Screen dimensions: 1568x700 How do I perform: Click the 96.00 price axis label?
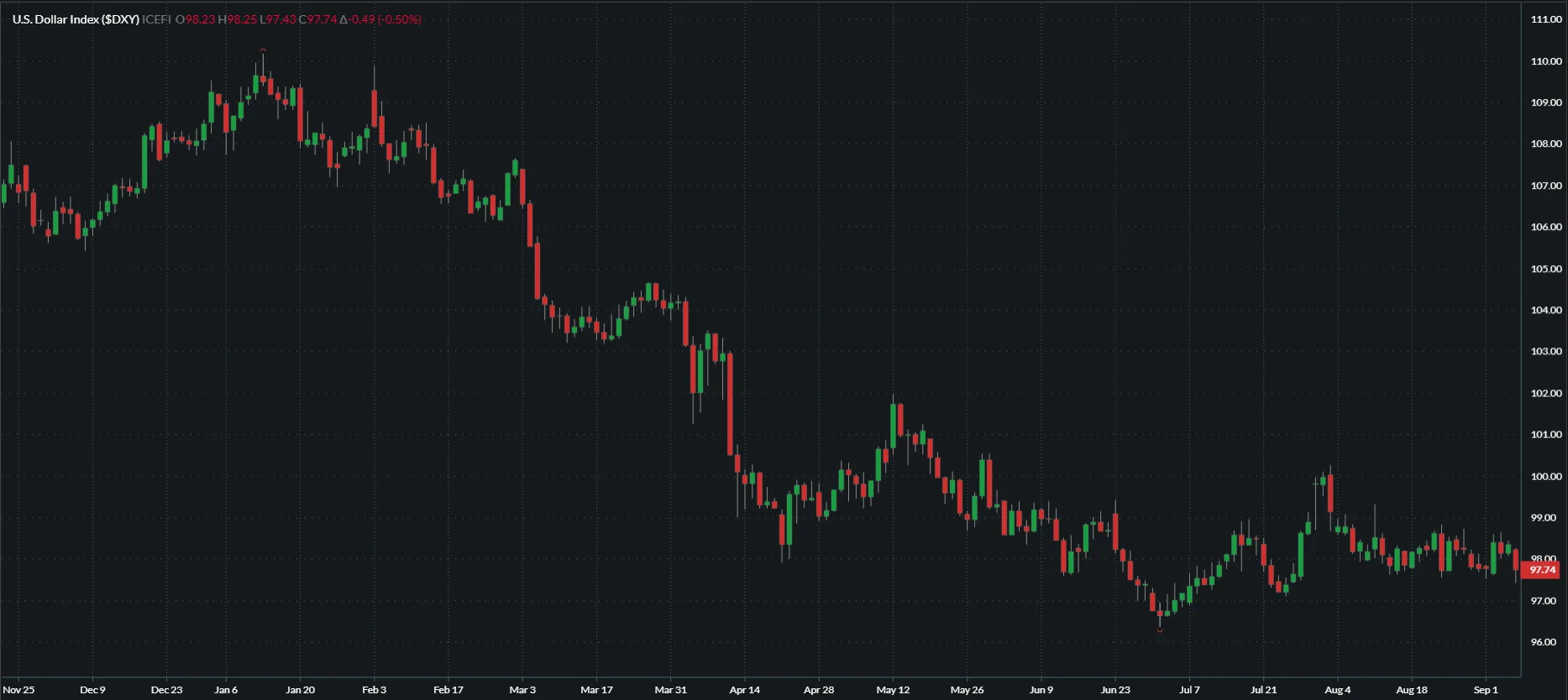pos(1543,642)
